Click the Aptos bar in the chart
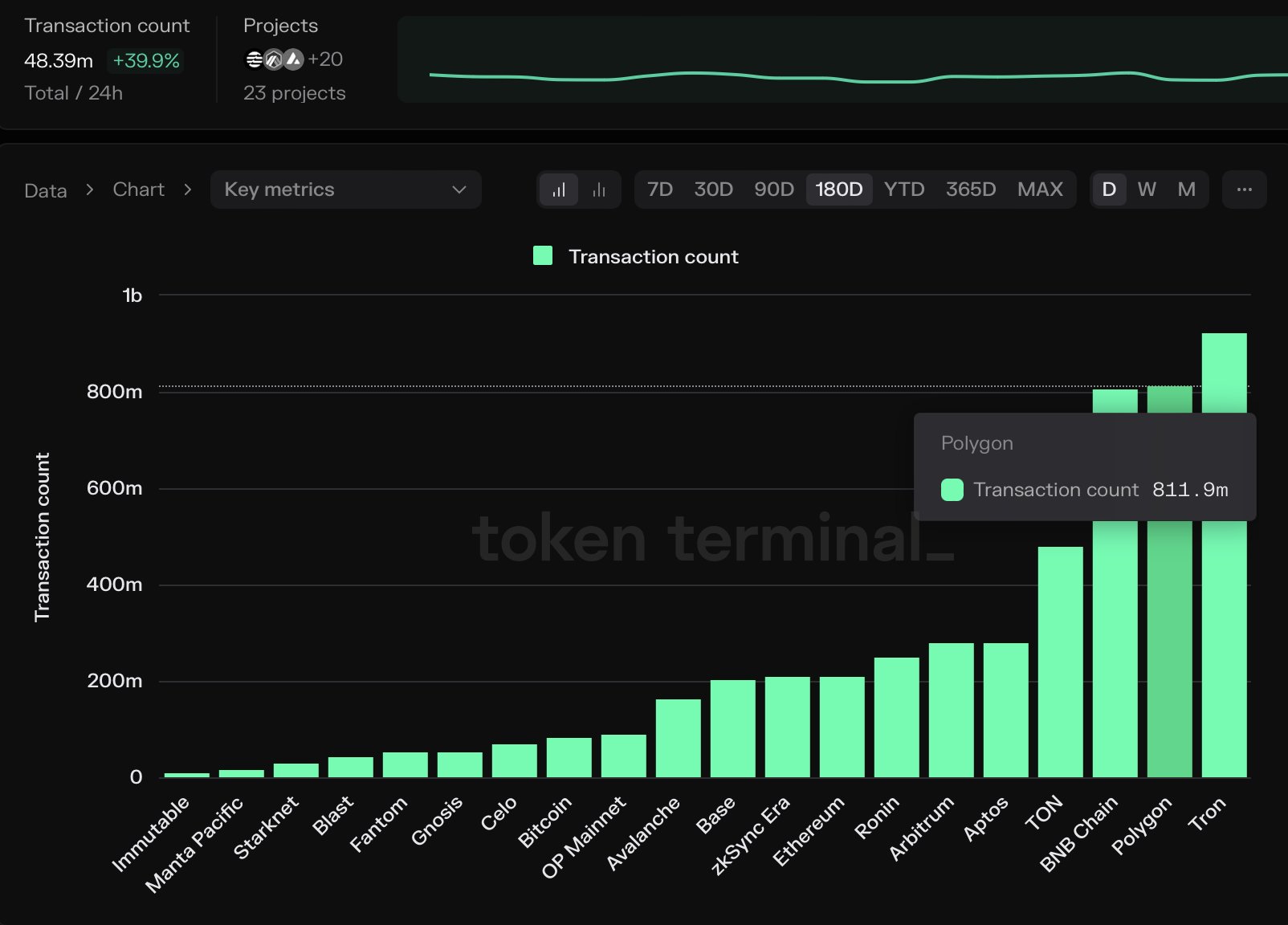This screenshot has height=925, width=1288. [x=1006, y=710]
